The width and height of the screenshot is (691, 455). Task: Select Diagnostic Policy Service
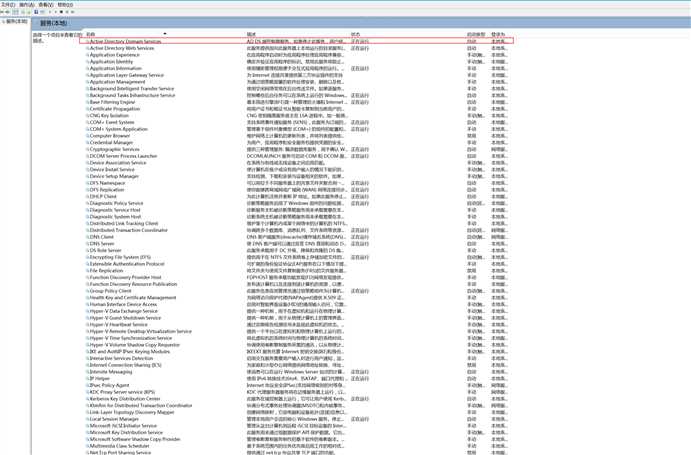click(116, 203)
